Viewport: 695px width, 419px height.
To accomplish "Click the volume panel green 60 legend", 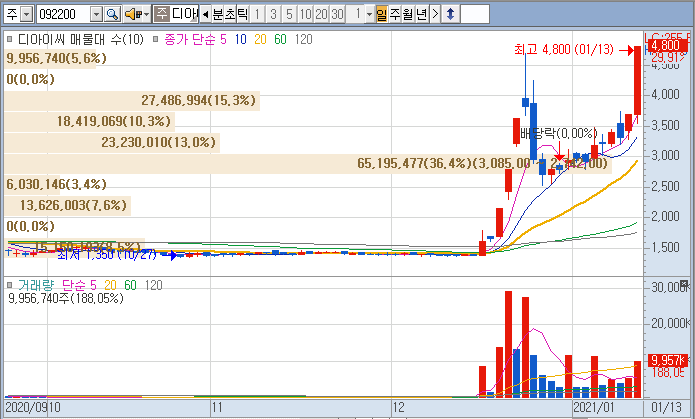I will [130, 285].
